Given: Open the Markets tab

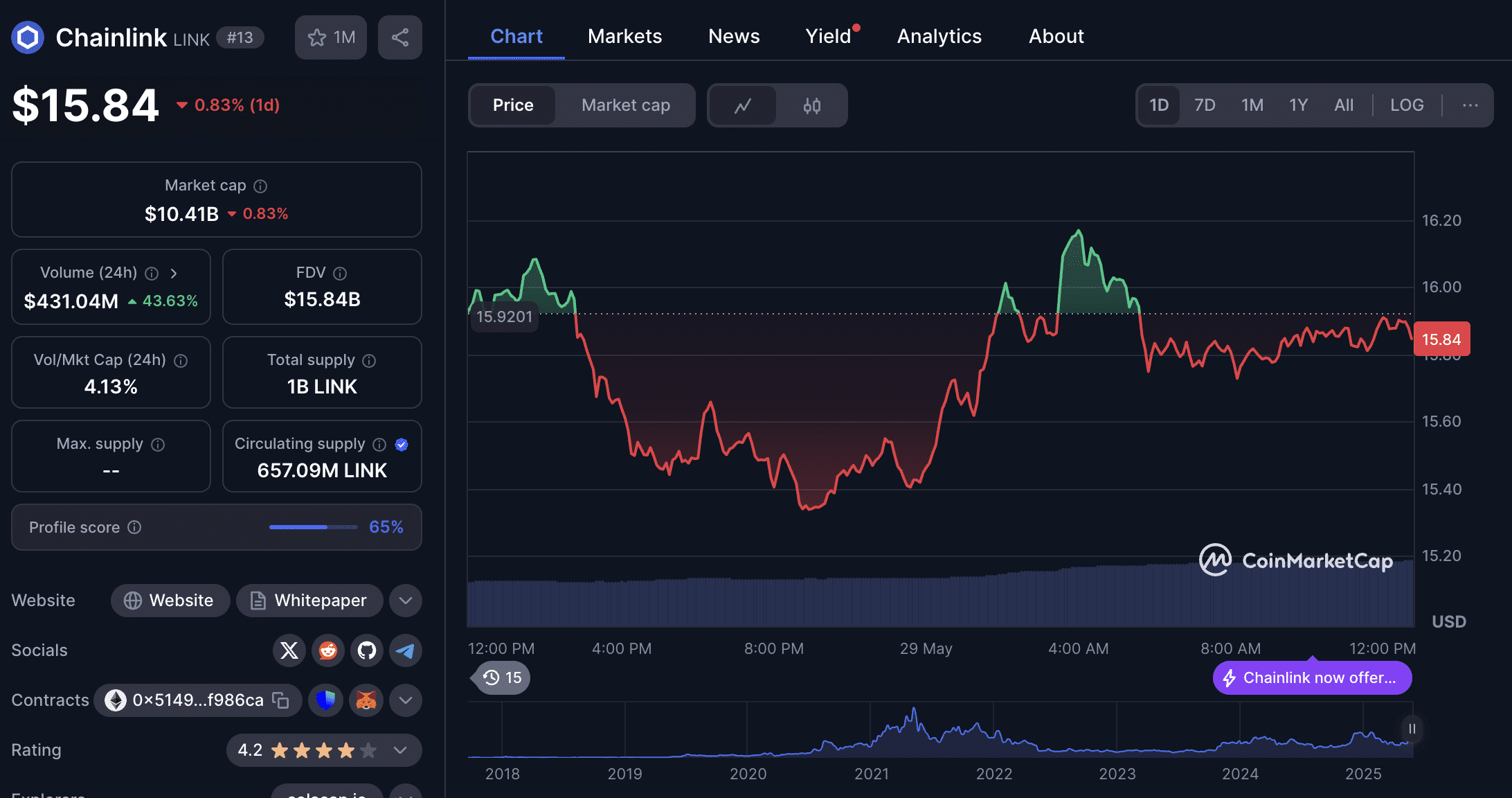Looking at the screenshot, I should [x=624, y=36].
